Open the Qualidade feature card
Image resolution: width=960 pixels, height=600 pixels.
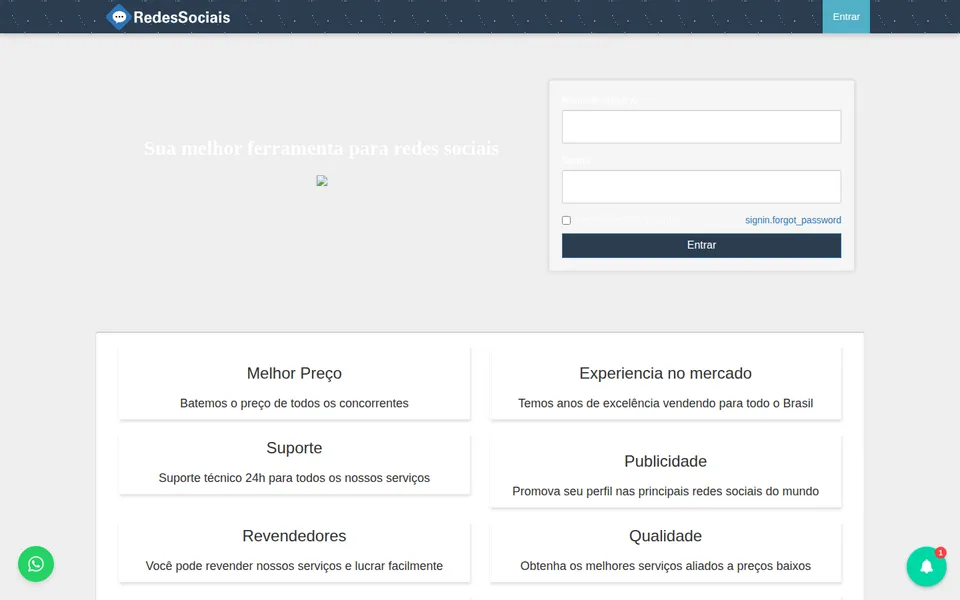[666, 552]
